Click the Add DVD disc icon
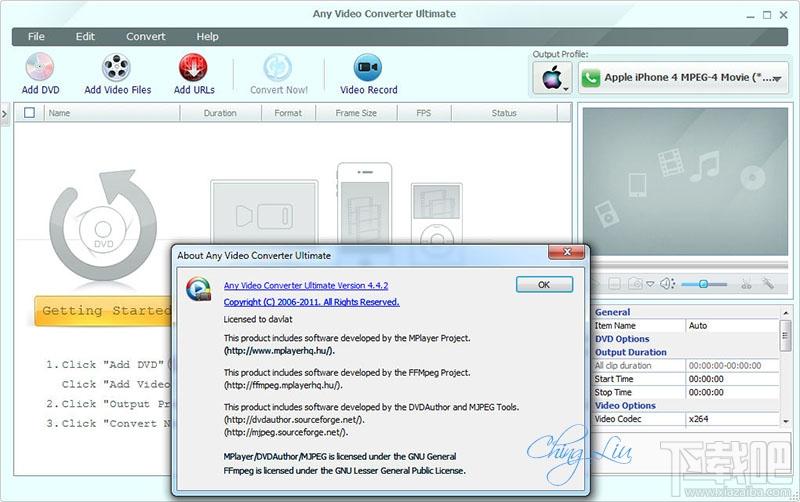 click(40, 67)
